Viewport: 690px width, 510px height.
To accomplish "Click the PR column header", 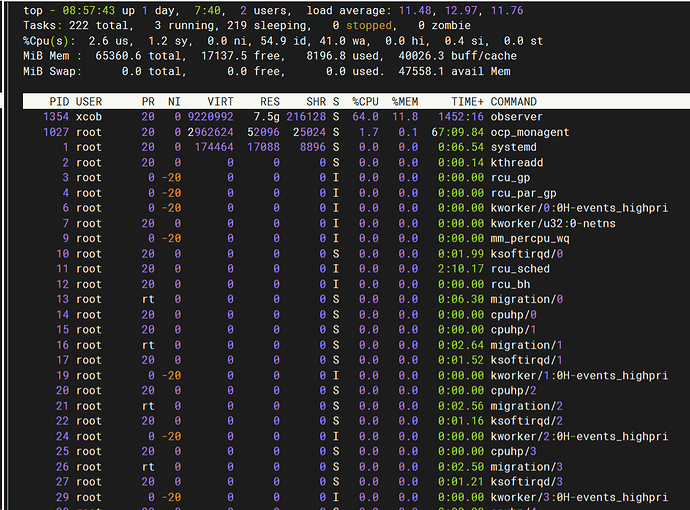I will tap(148, 102).
